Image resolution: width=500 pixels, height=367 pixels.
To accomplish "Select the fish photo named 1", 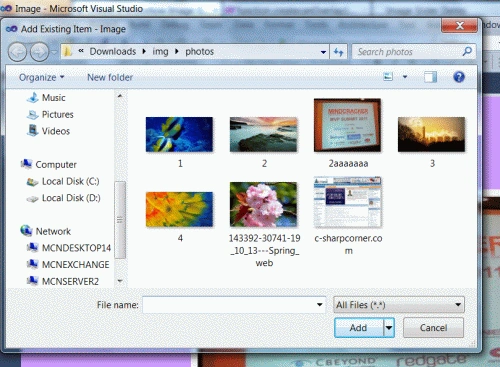I will [x=179, y=134].
